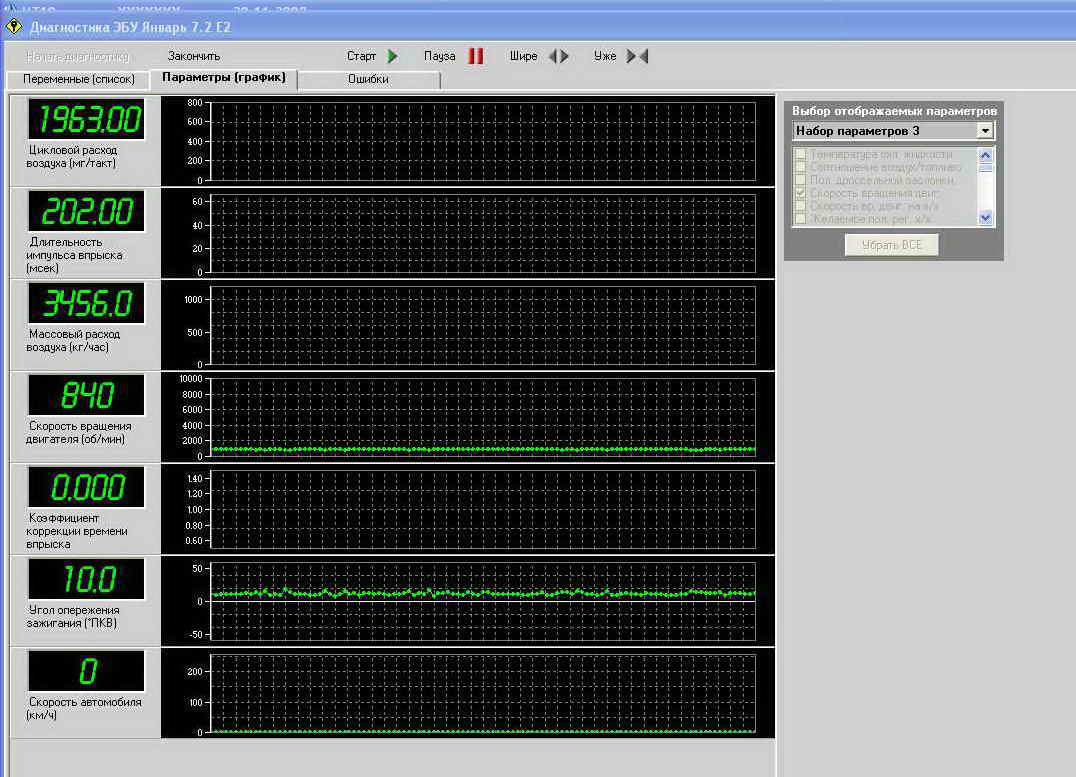Click the app icon in the title bar
The width and height of the screenshot is (1076, 777).
14,27
